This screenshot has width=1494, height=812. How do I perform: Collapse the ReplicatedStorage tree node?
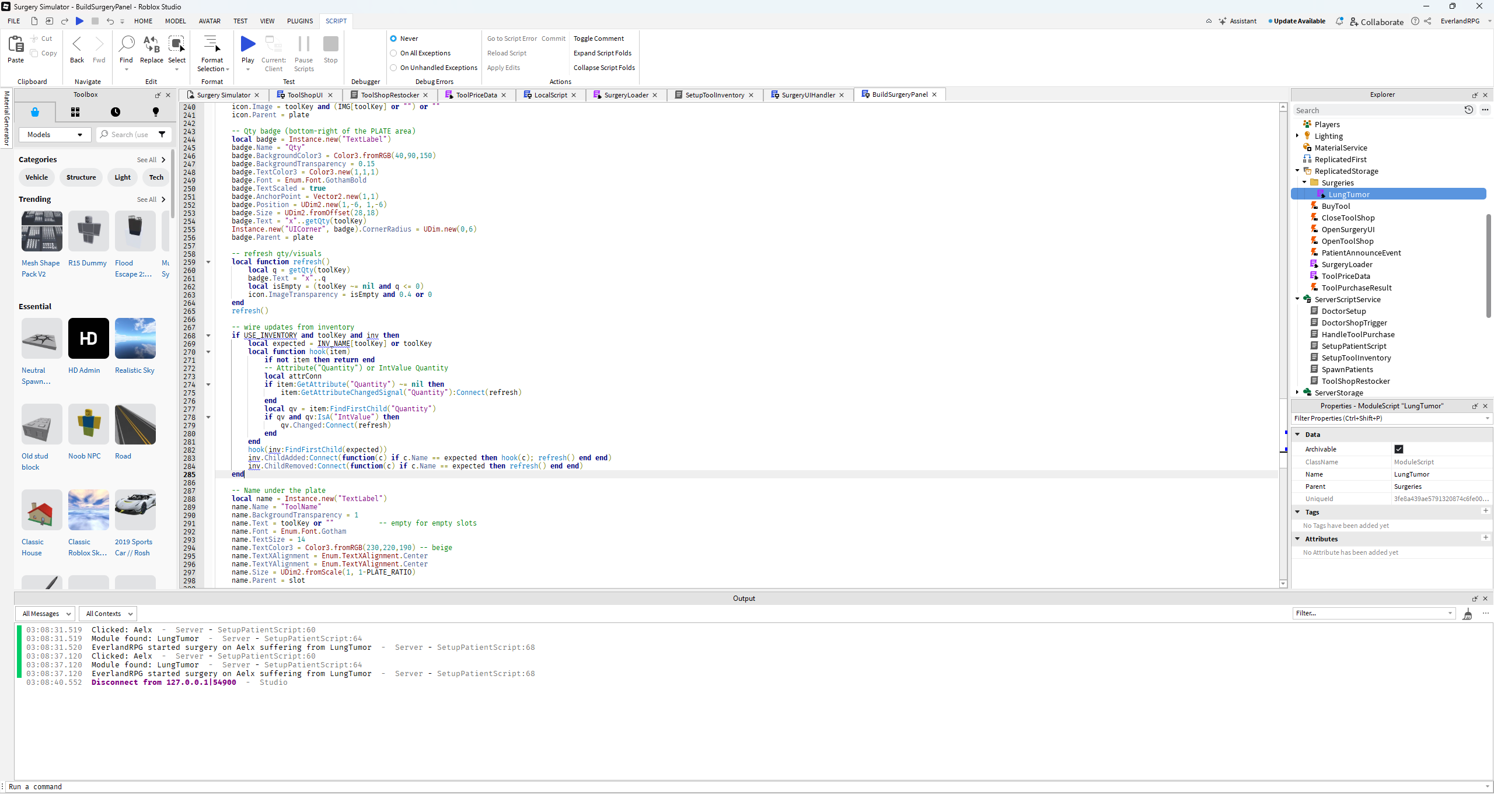point(1298,171)
